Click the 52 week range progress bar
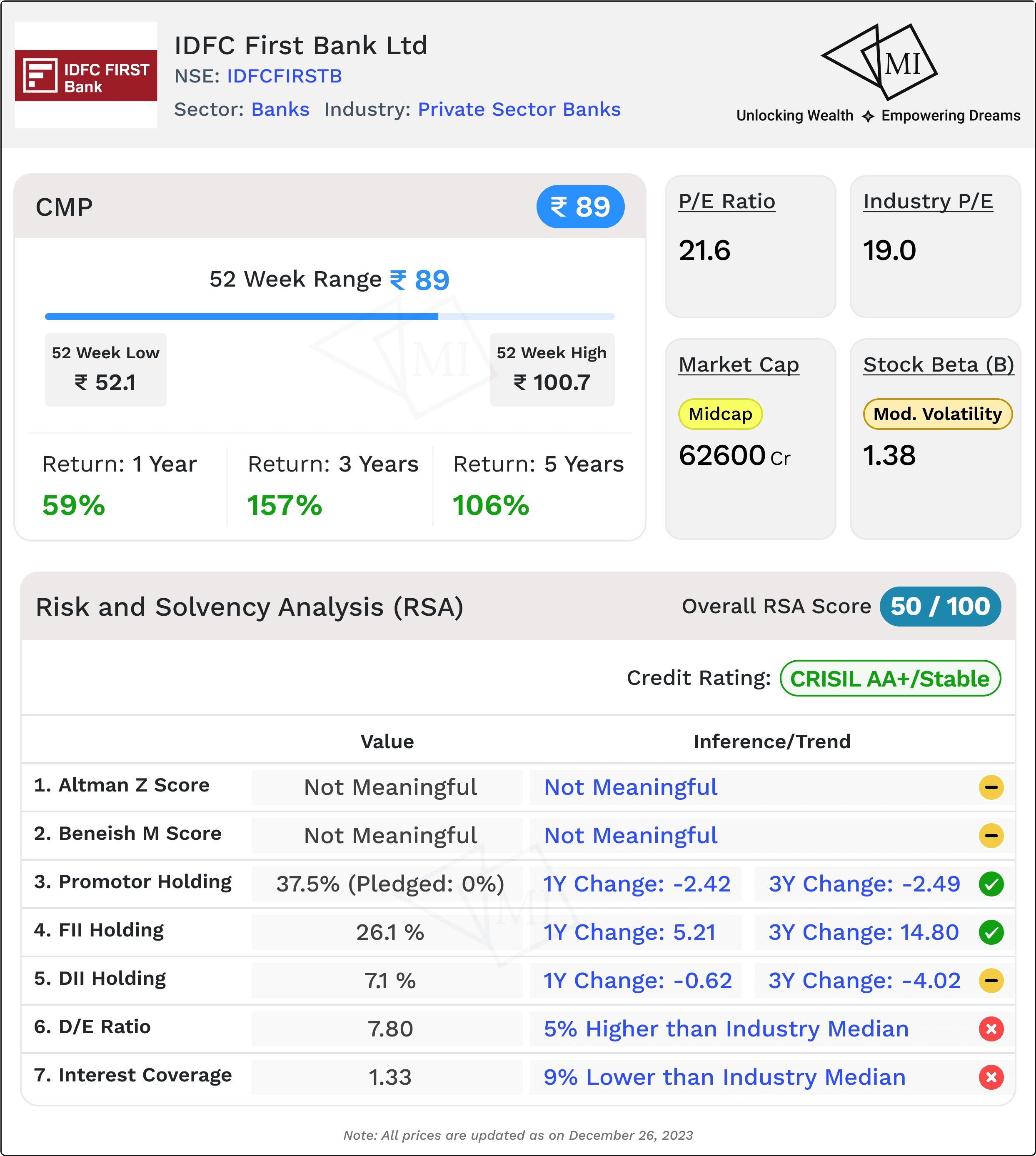This screenshot has height=1156, width=1036. coord(330,317)
